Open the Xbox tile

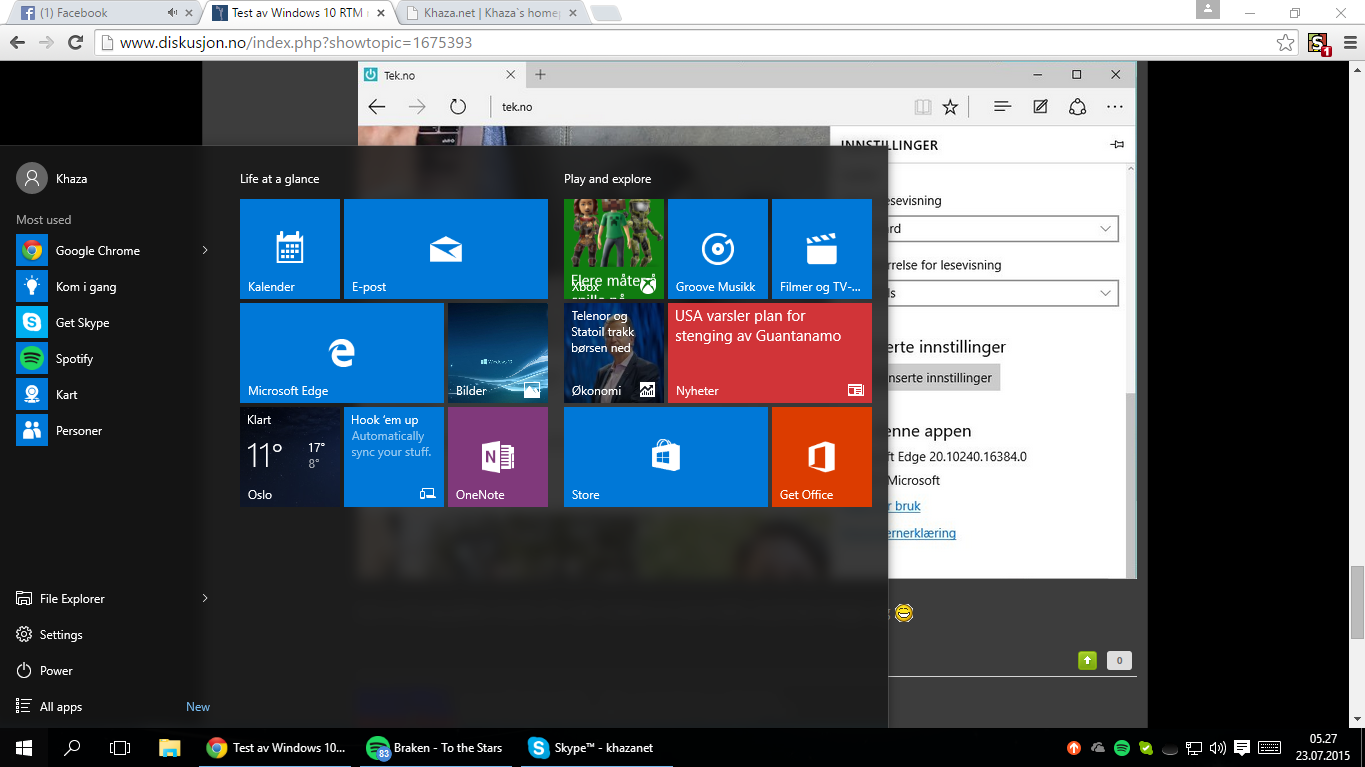coord(614,249)
